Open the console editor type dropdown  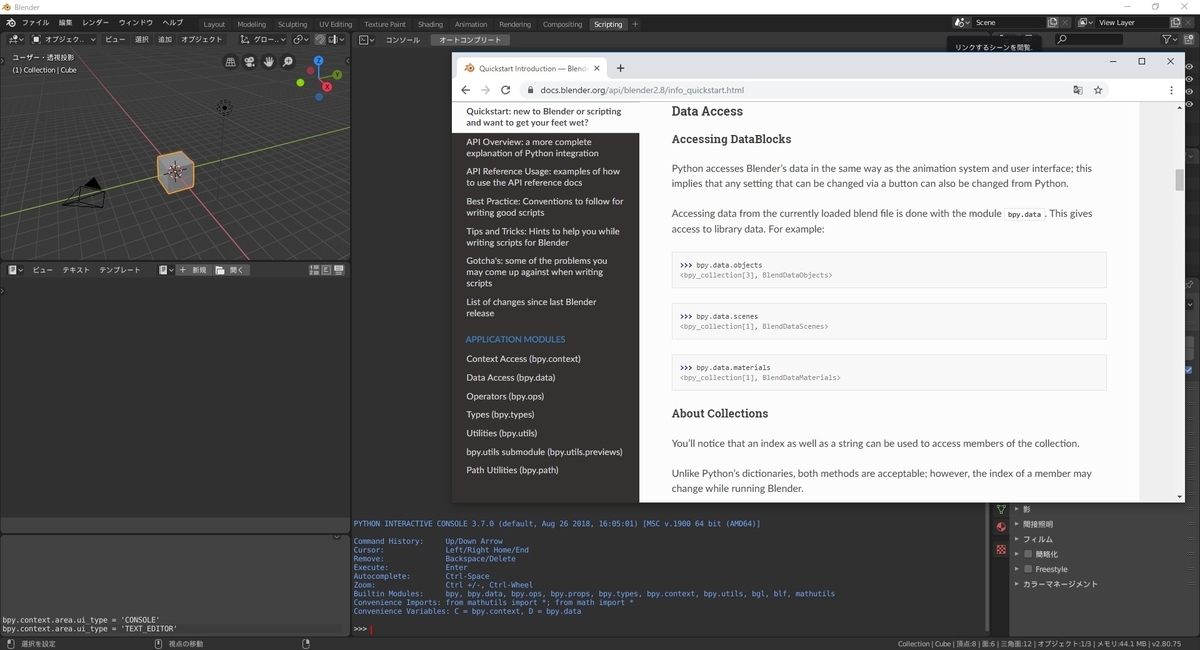coord(367,39)
